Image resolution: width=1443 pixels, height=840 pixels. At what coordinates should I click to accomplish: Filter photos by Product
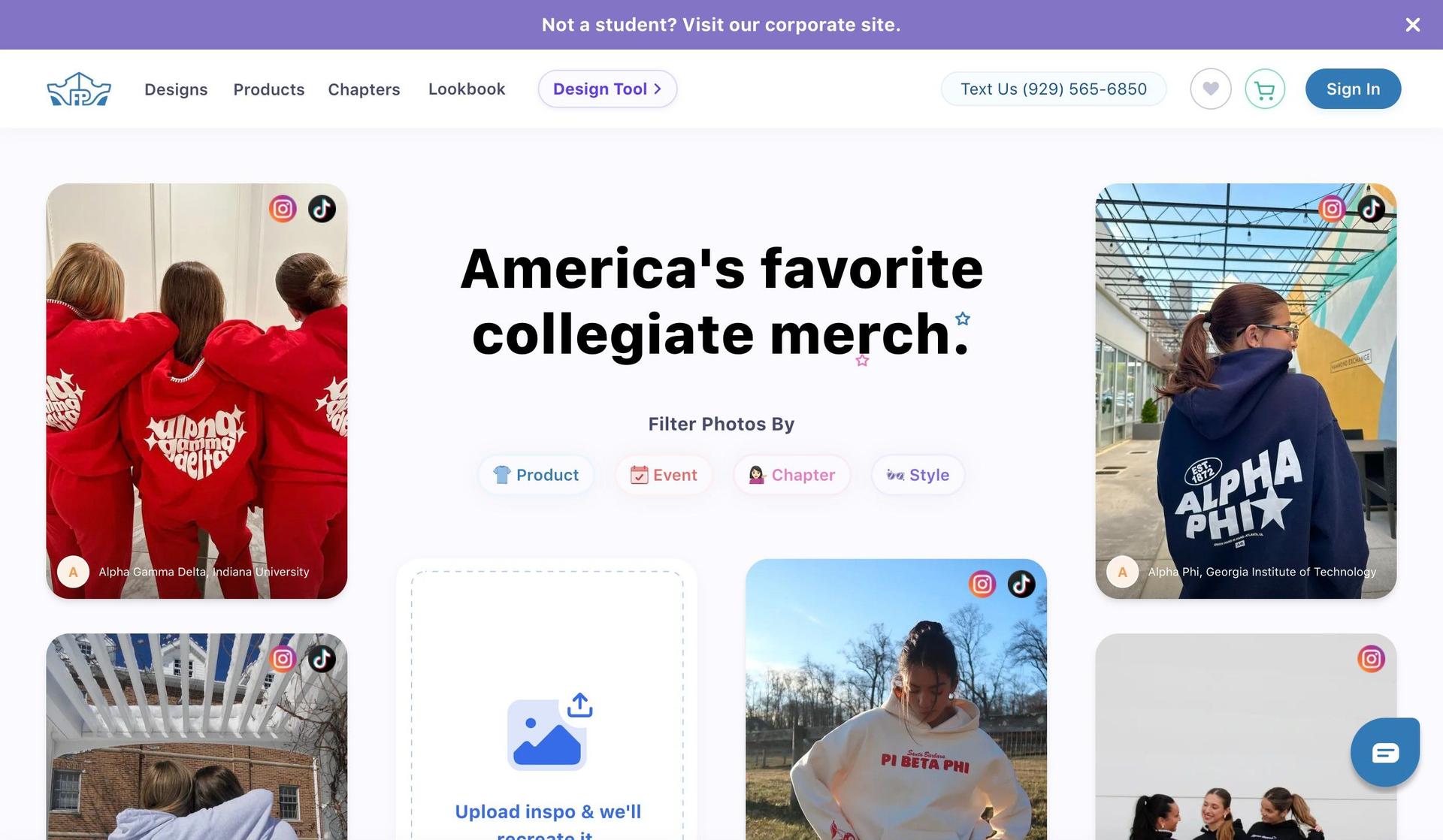536,475
